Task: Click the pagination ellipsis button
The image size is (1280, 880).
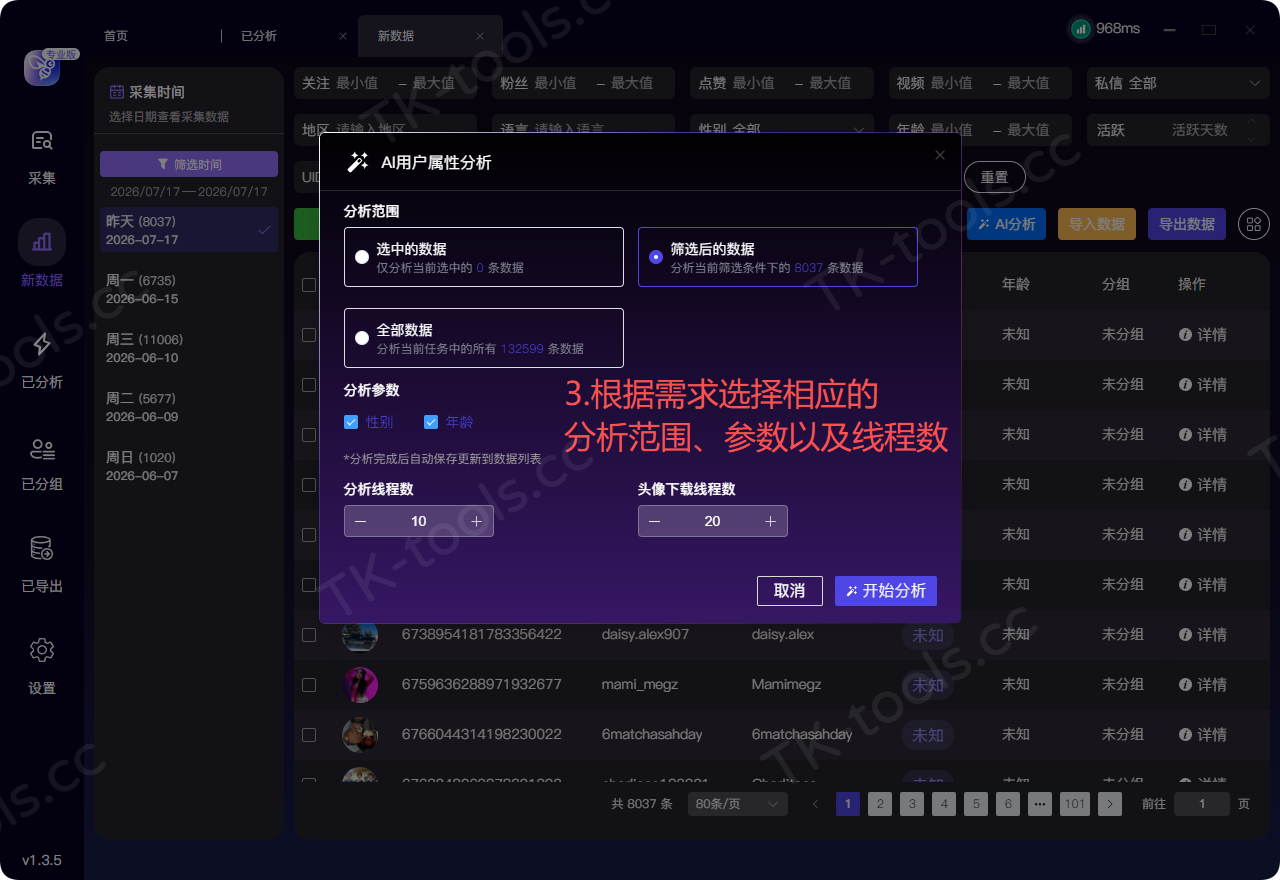Action: tap(1040, 804)
